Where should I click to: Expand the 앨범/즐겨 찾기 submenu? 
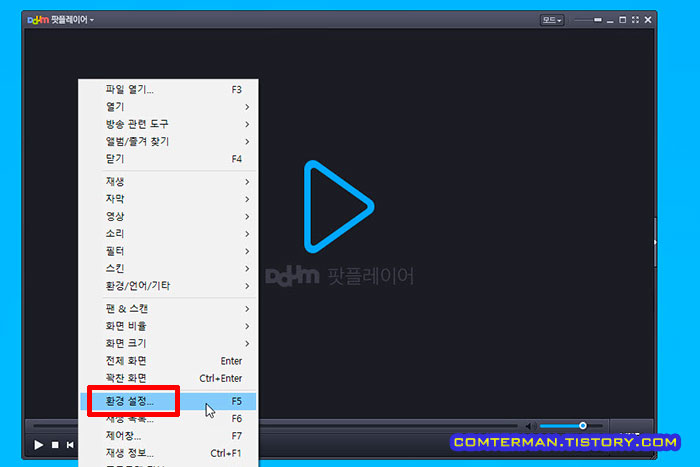(168, 142)
